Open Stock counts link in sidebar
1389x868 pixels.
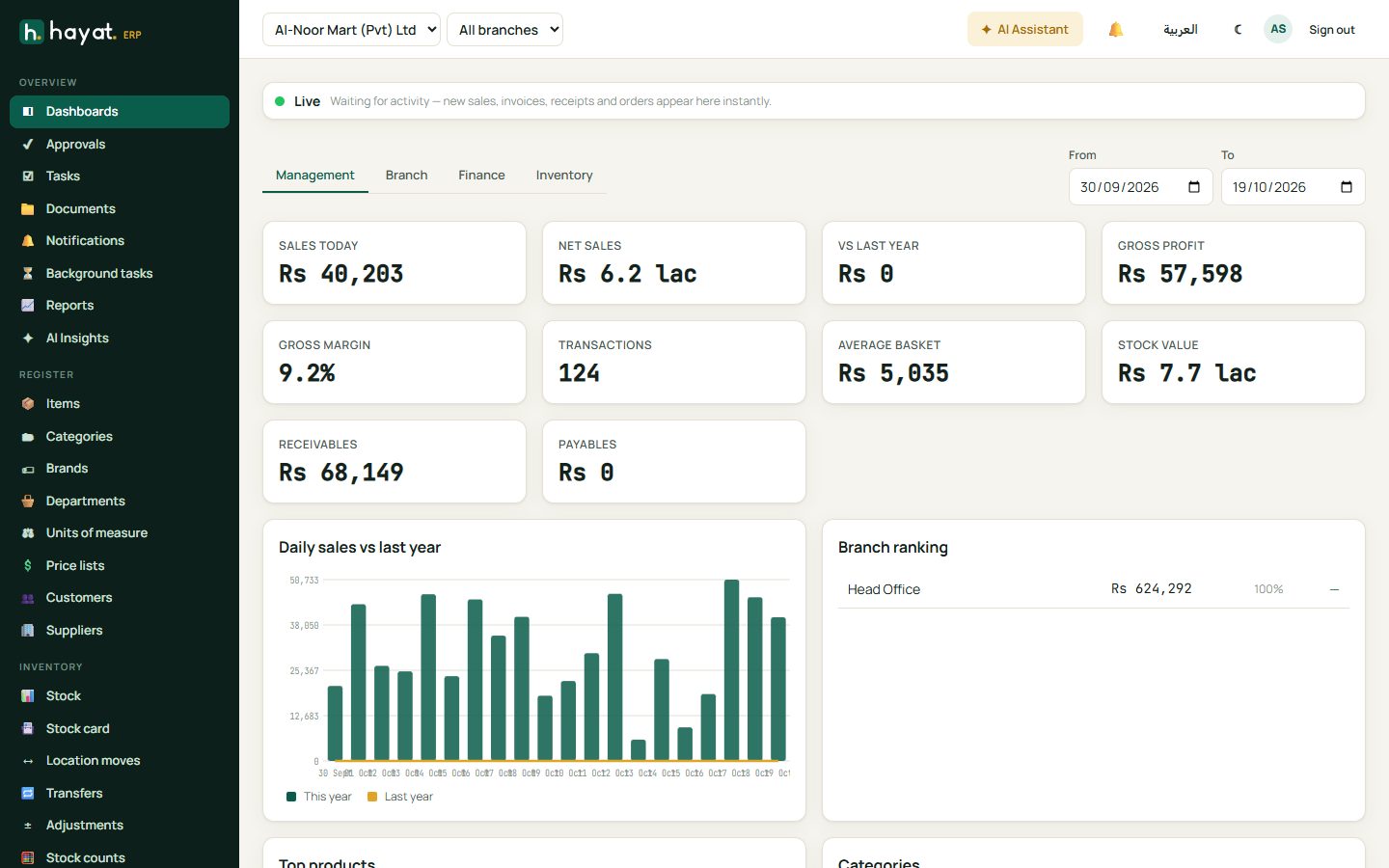click(120, 858)
